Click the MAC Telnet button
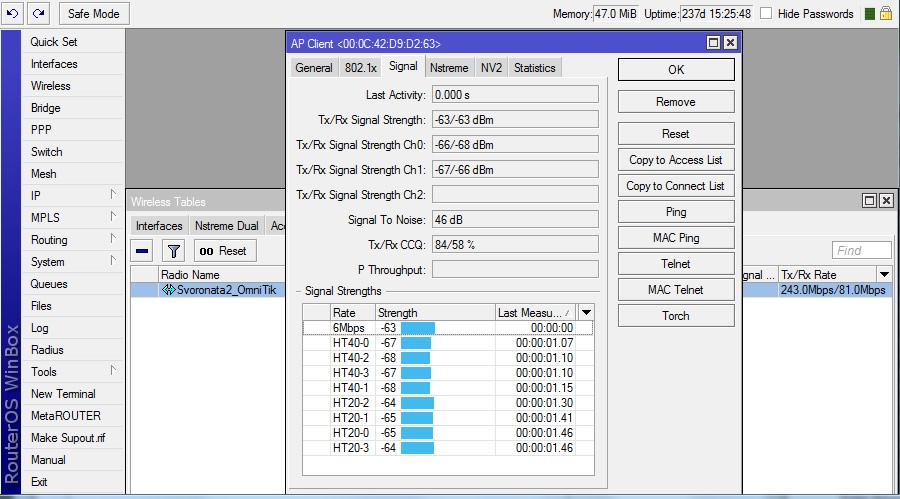The width and height of the screenshot is (900, 499). pos(676,290)
